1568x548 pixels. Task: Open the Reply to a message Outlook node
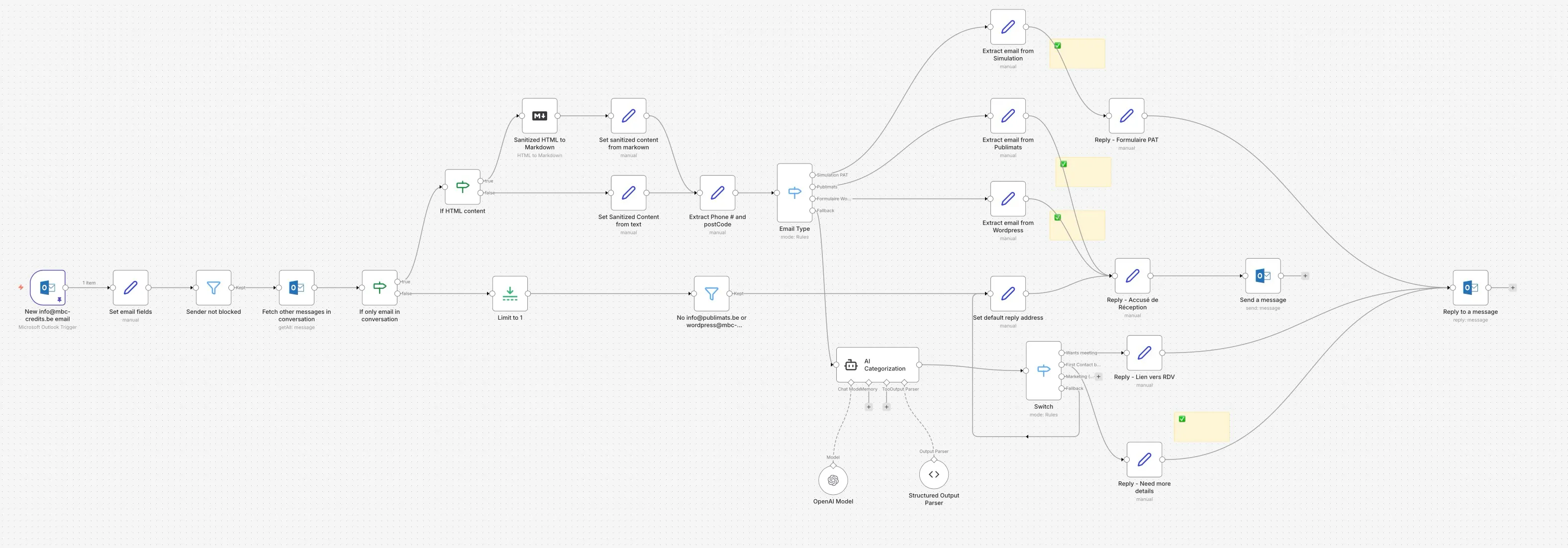1470,288
